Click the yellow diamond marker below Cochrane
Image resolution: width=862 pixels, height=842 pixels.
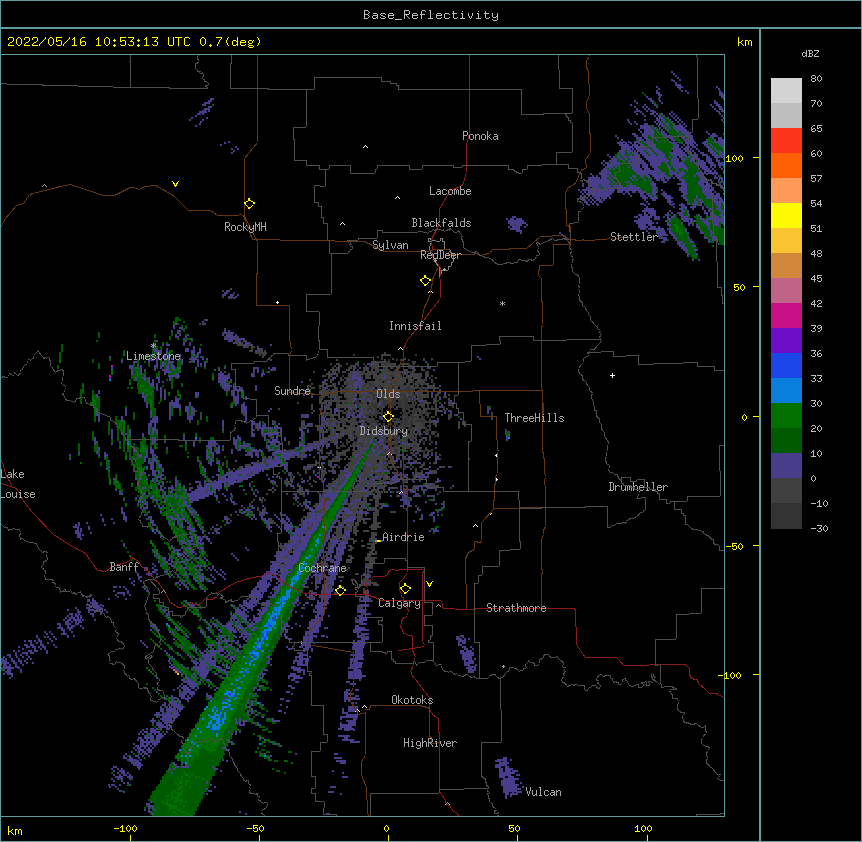pyautogui.click(x=341, y=591)
